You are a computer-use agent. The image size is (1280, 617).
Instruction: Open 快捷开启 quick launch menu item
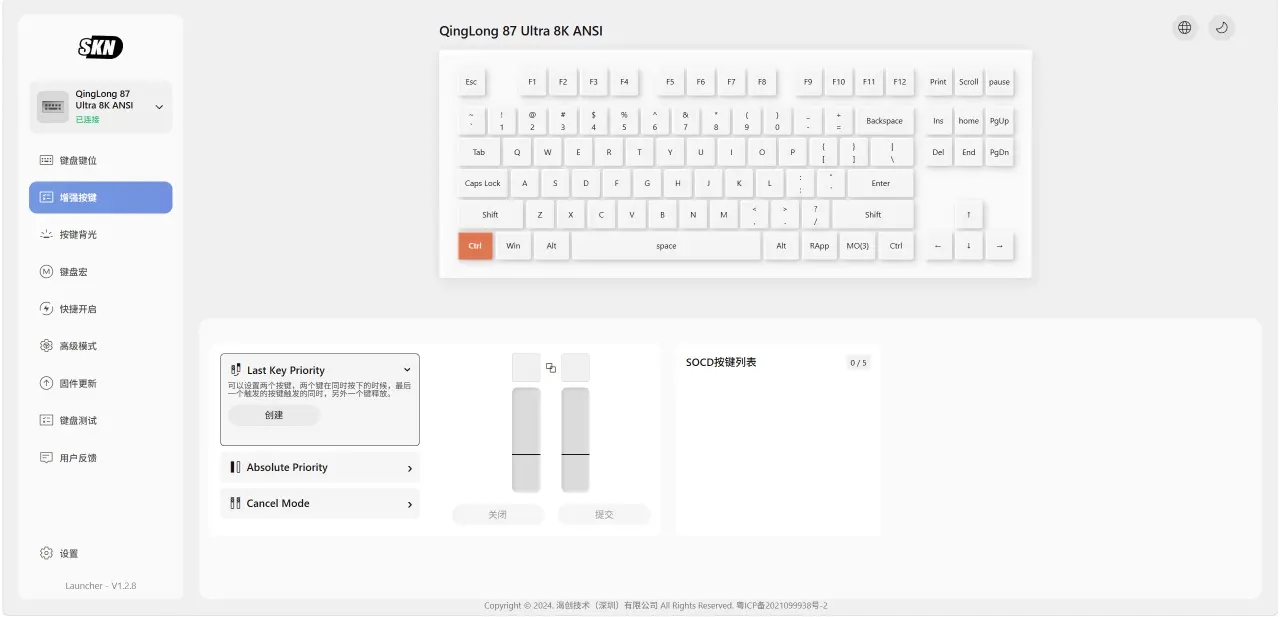pyautogui.click(x=100, y=309)
